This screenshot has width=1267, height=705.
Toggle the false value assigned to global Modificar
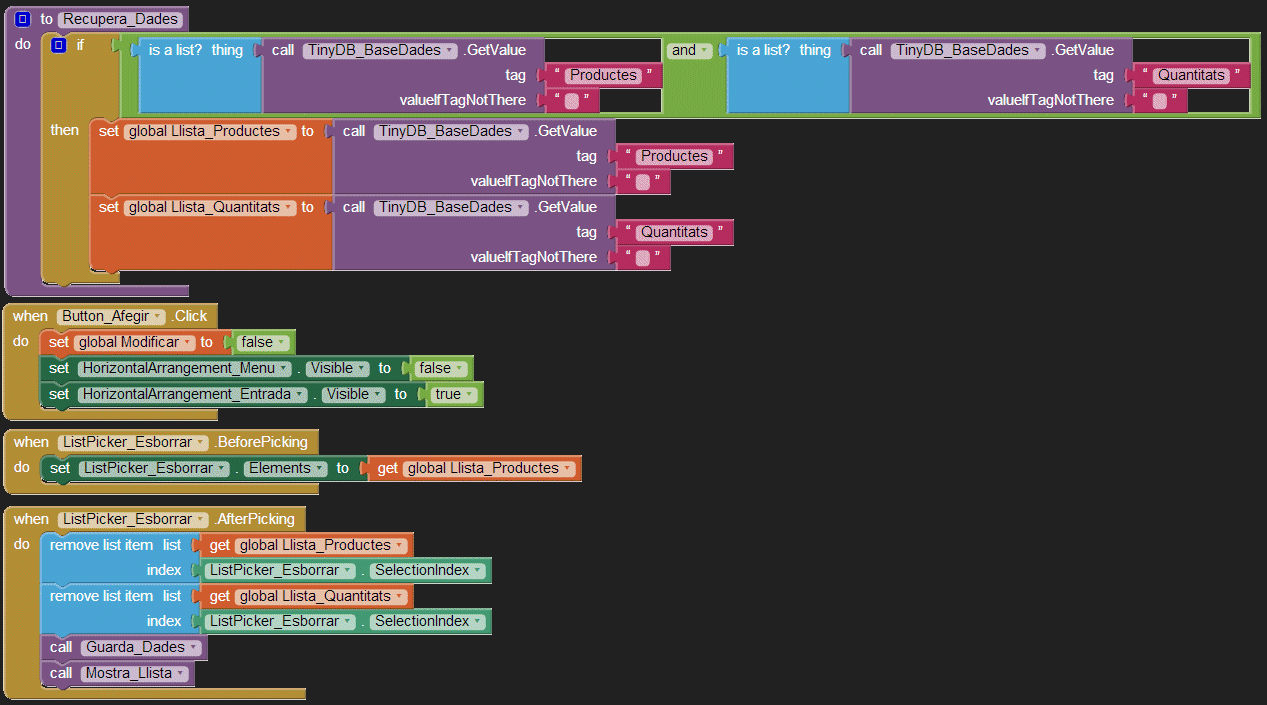click(264, 342)
